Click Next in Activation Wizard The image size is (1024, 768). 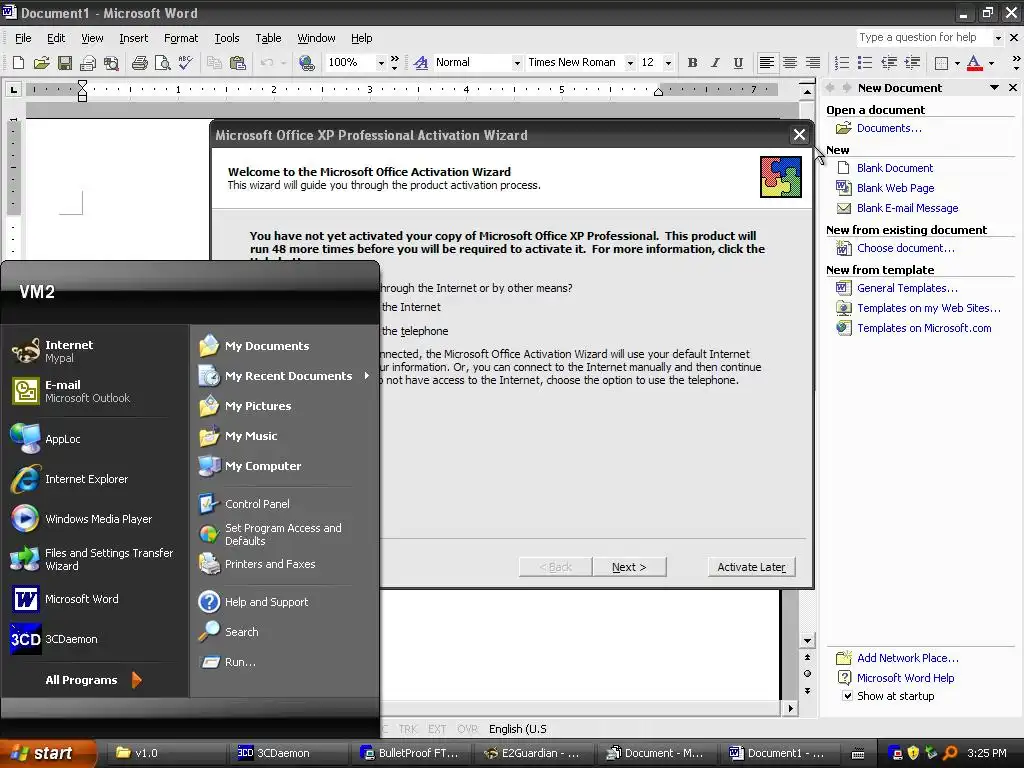[x=630, y=567]
